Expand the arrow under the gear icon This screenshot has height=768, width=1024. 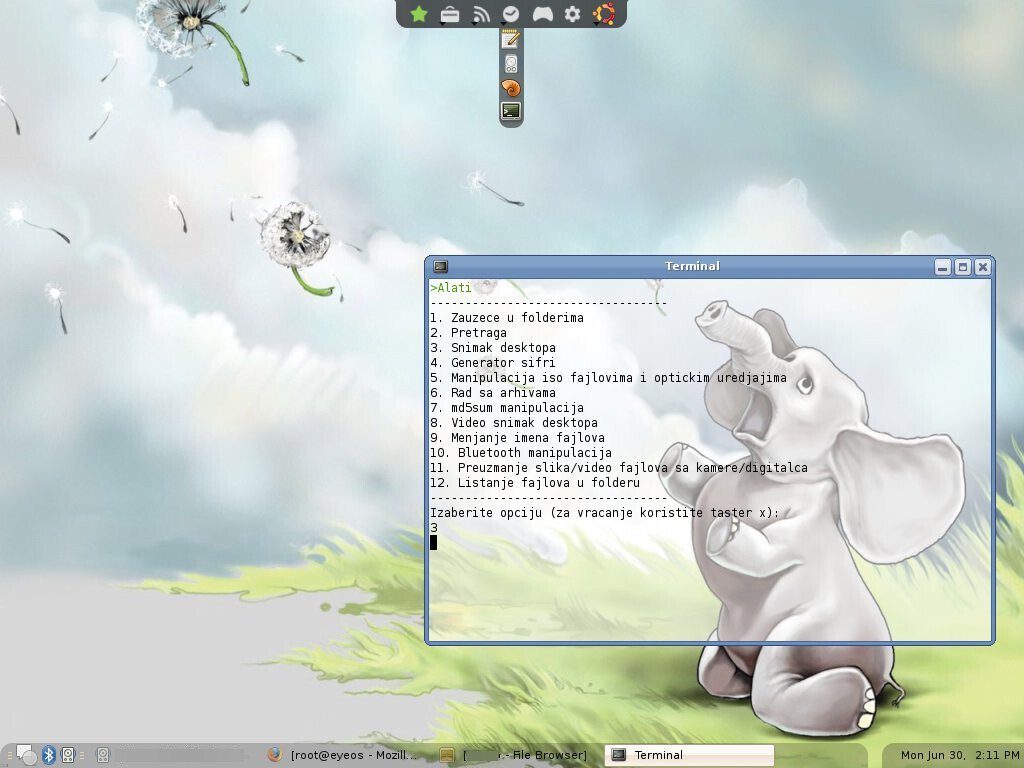571,24
